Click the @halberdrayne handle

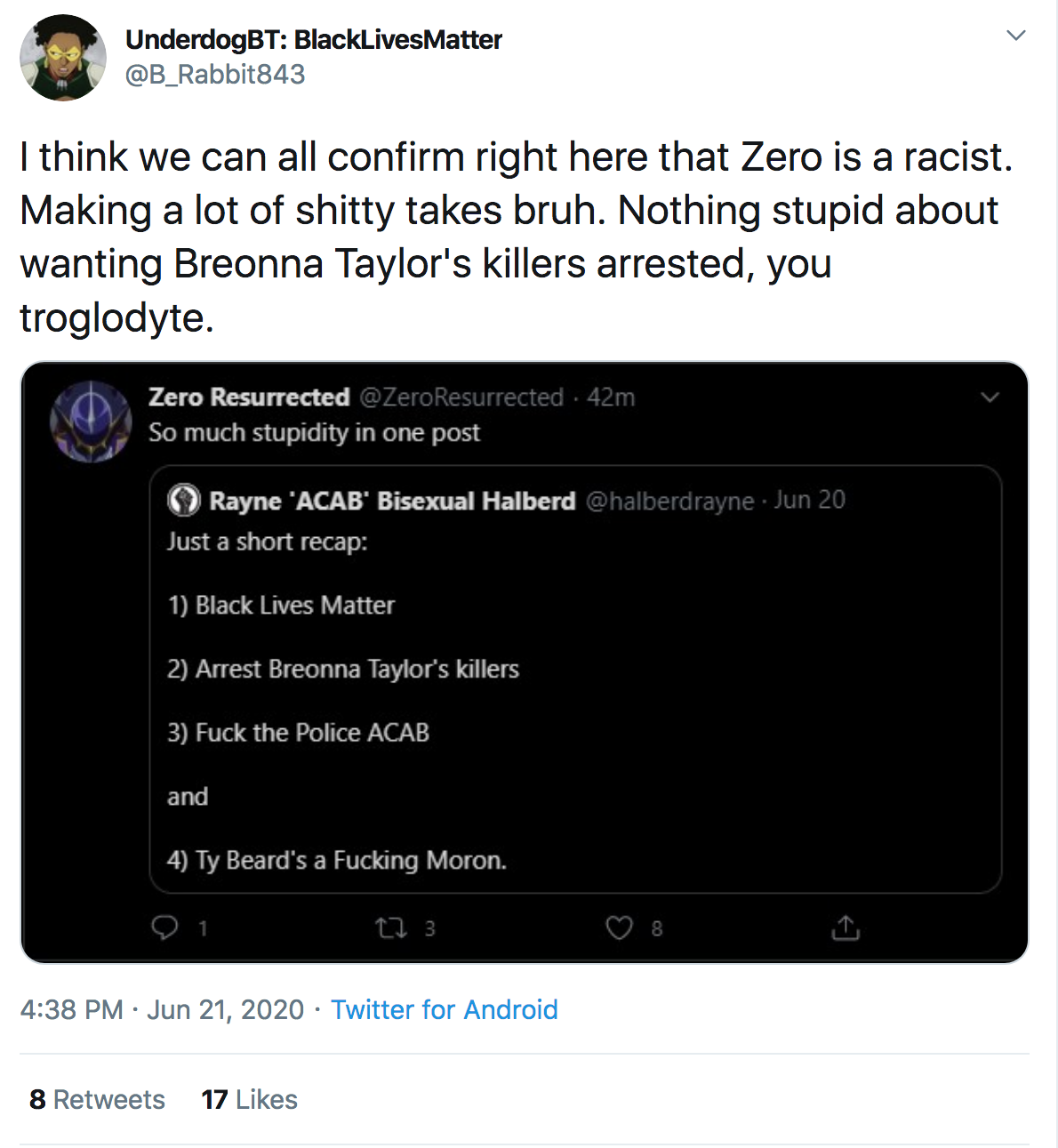pyautogui.click(x=669, y=501)
